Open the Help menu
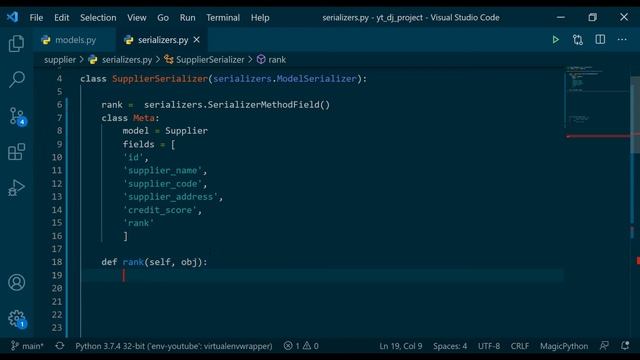This screenshot has height=360, width=640. pyautogui.click(x=260, y=18)
